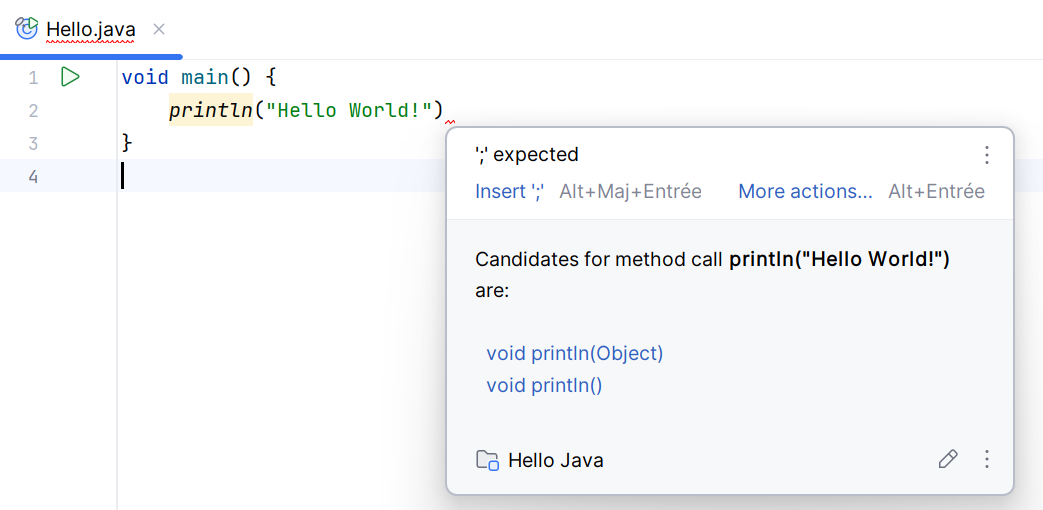Screen dimensions: 1043x510
Task: Click the Hello Java module folder icon
Action: point(487,460)
